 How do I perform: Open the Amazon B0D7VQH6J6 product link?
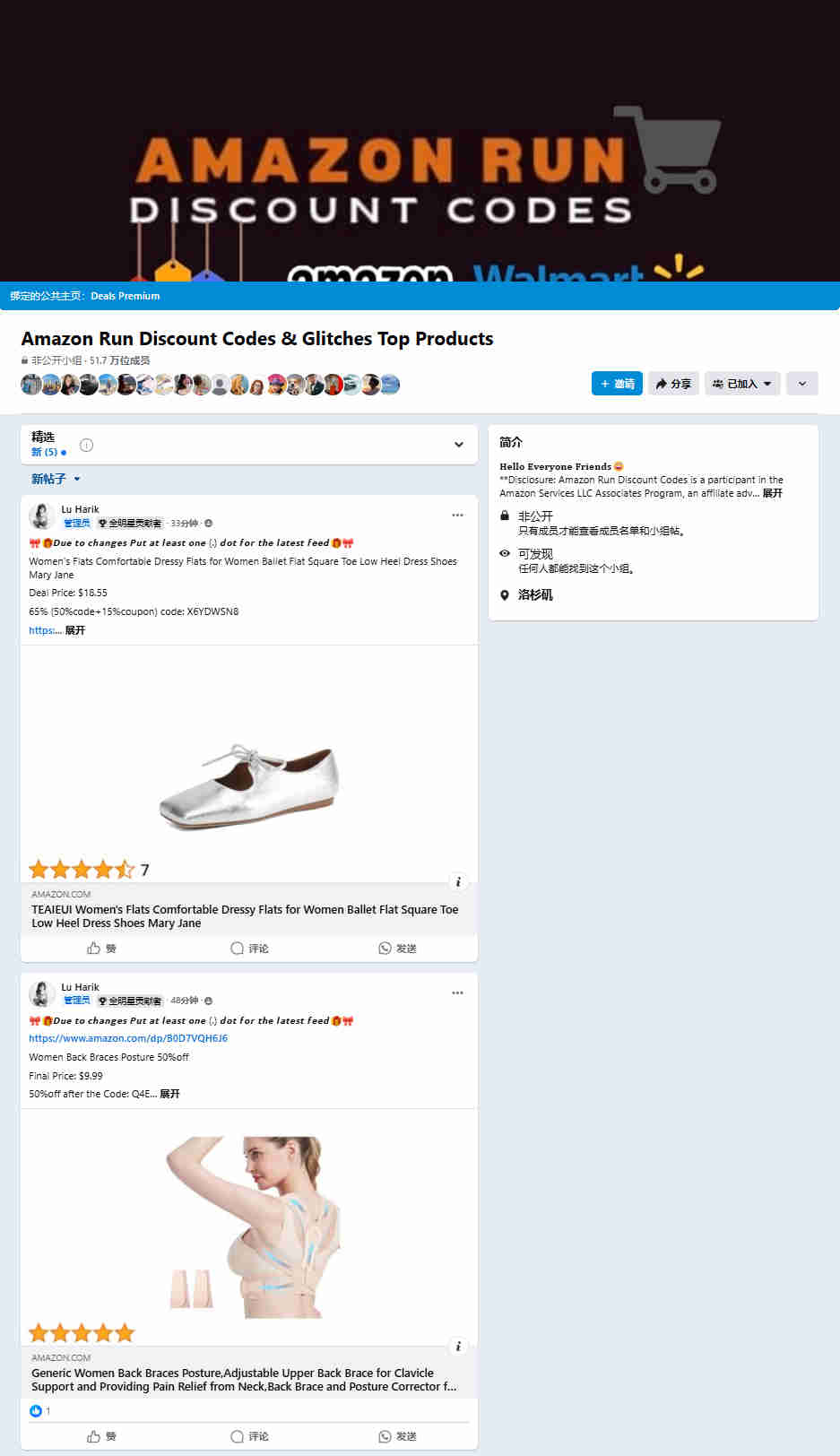pyautogui.click(x=128, y=1038)
